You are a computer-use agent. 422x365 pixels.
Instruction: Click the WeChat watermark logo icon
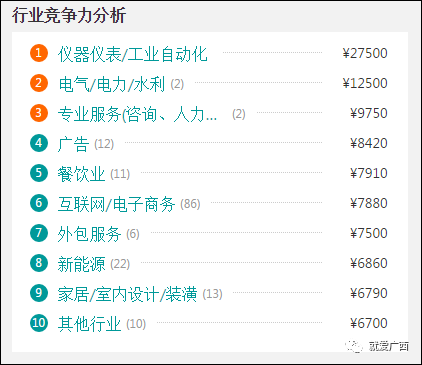point(354,346)
